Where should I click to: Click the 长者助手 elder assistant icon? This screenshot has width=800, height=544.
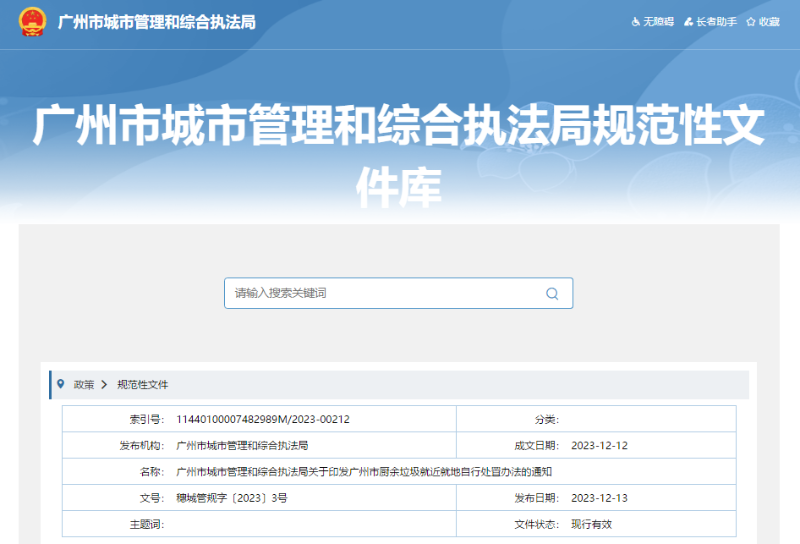click(689, 22)
